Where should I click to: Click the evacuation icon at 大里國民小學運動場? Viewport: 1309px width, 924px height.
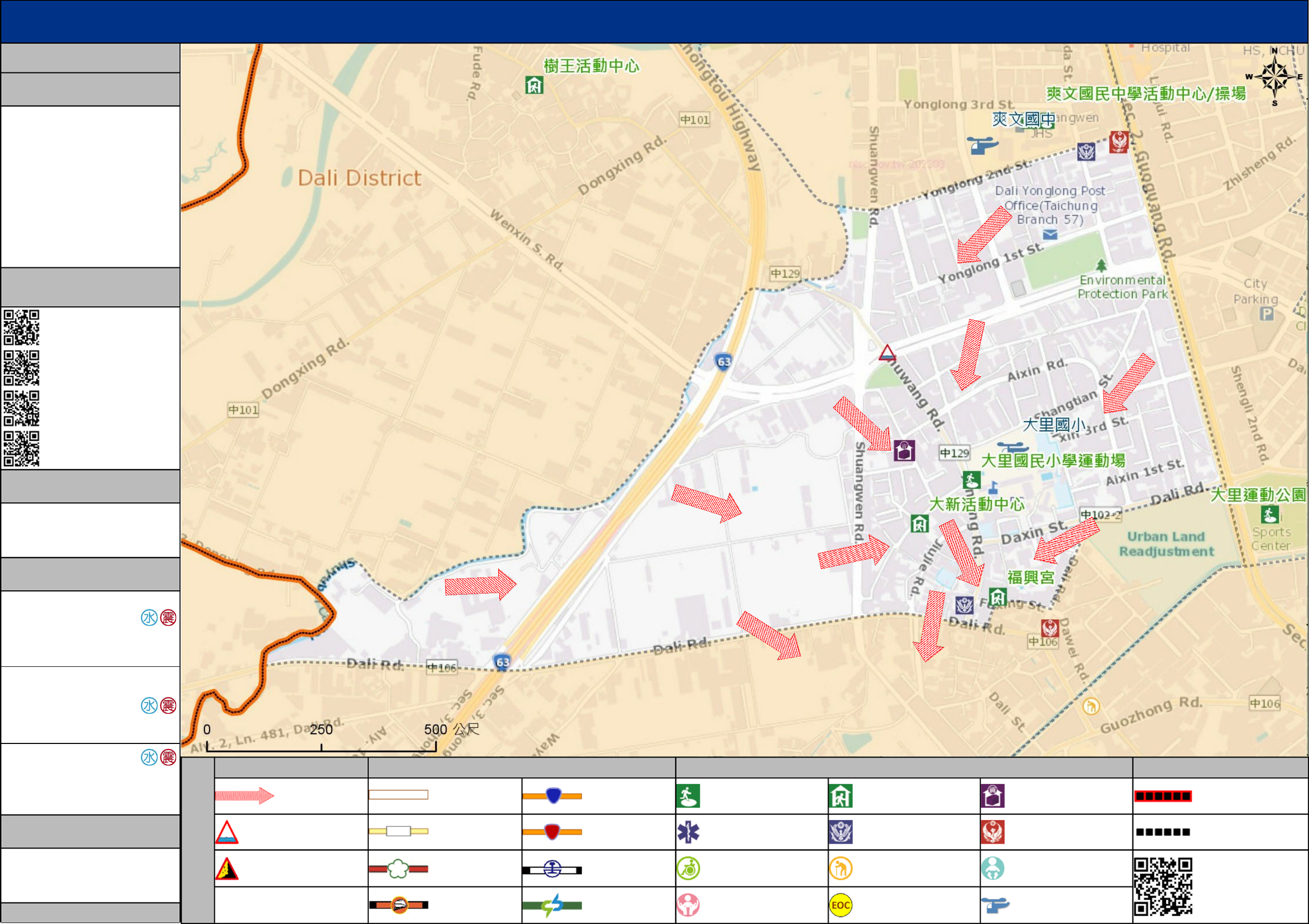point(972,480)
